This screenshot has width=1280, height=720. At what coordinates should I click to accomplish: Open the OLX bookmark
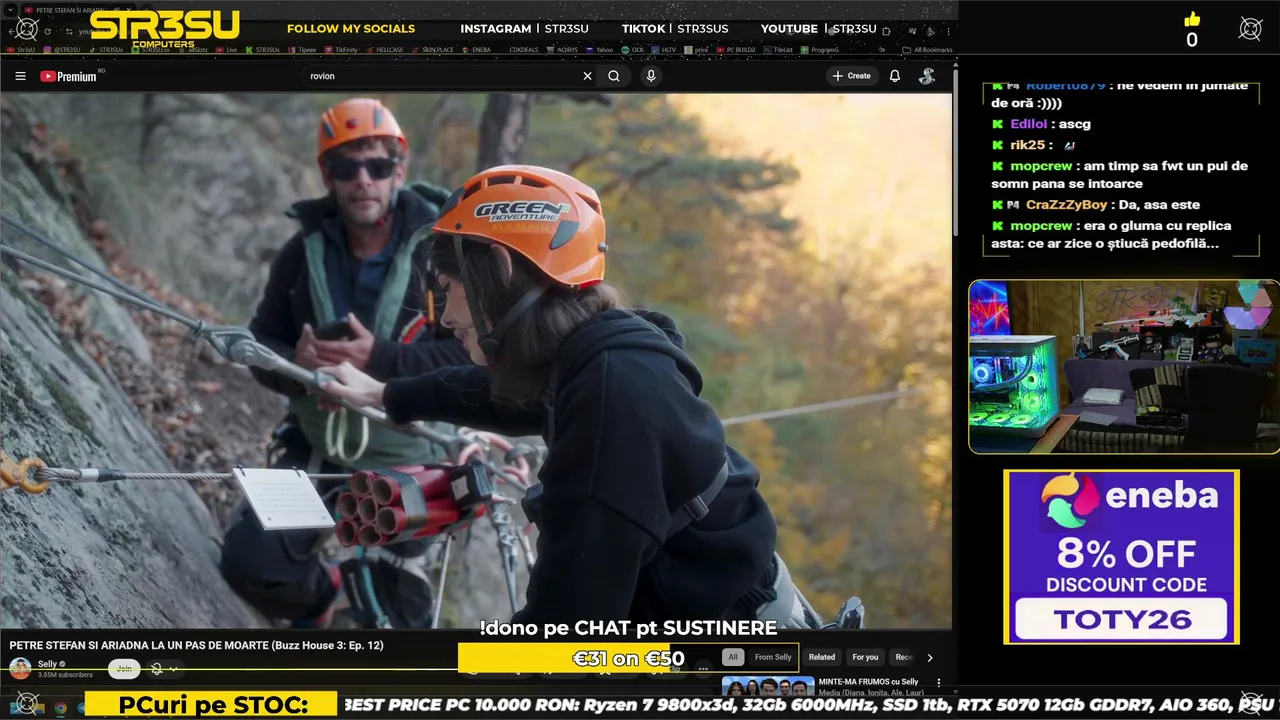click(x=632, y=50)
